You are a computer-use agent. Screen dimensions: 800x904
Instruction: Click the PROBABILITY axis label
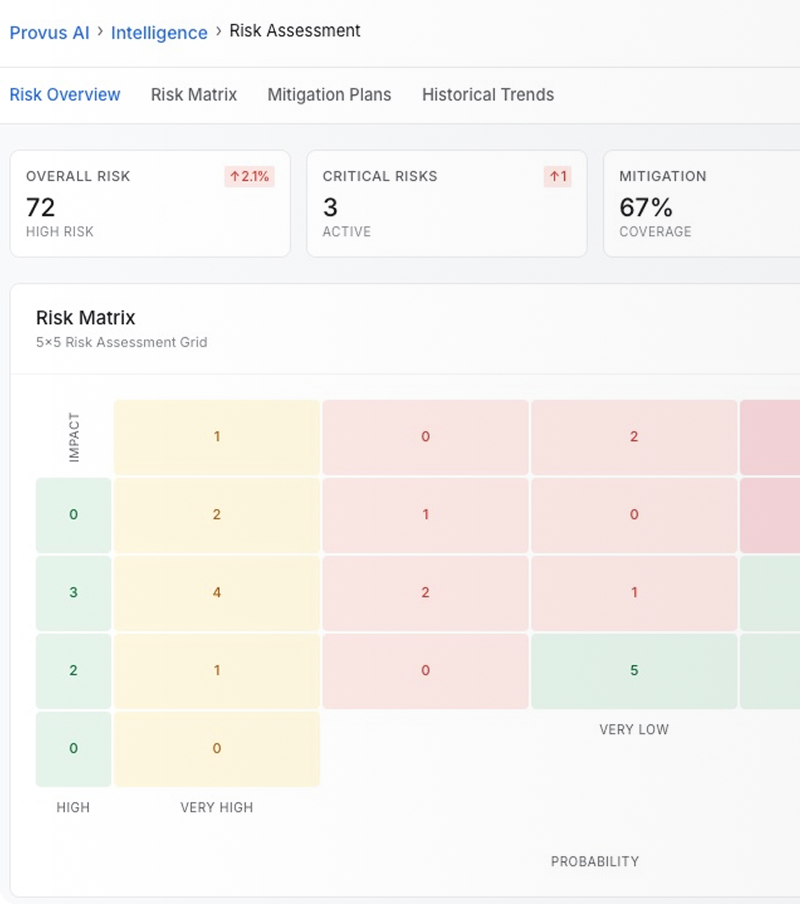[x=594, y=861]
